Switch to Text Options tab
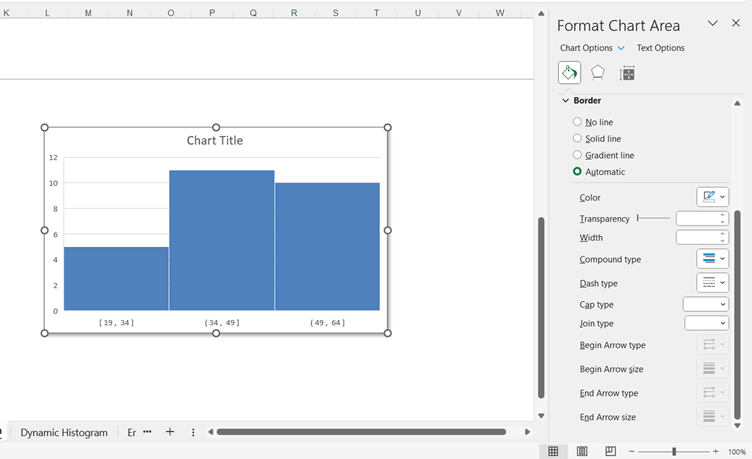 [660, 48]
